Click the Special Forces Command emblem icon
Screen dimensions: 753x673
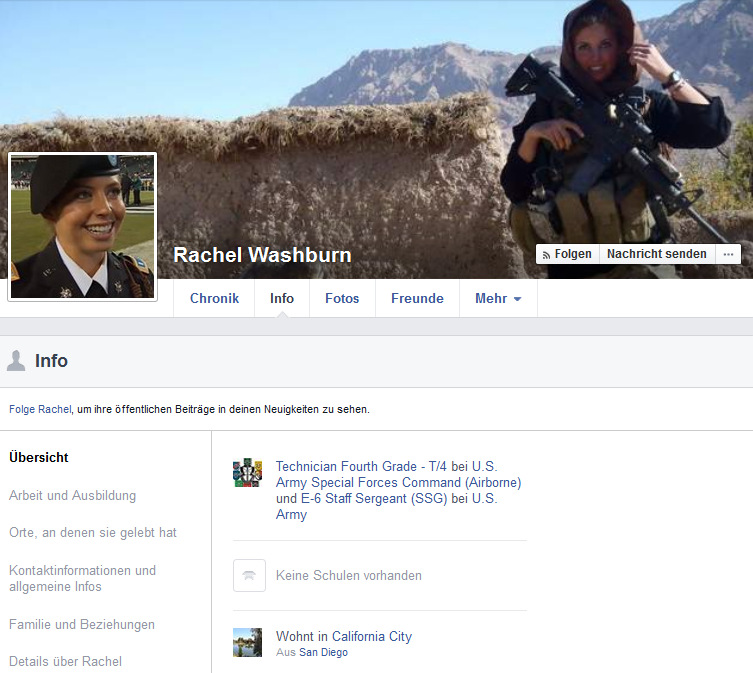(247, 473)
